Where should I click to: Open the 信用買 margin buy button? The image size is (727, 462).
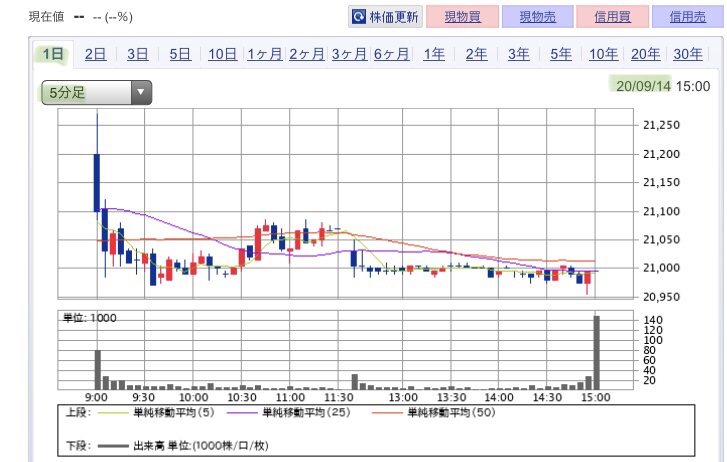pyautogui.click(x=612, y=17)
